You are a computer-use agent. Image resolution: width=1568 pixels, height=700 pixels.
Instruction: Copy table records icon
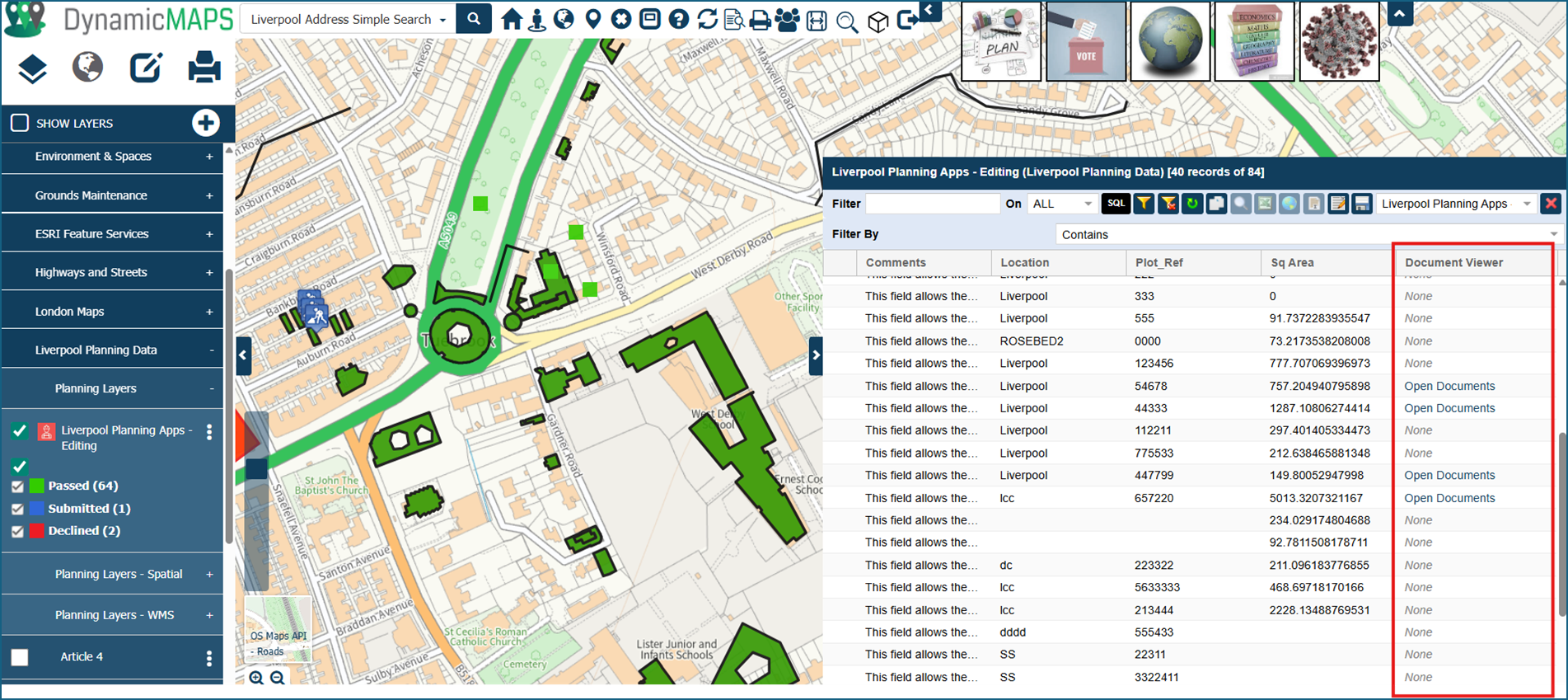pos(1216,204)
